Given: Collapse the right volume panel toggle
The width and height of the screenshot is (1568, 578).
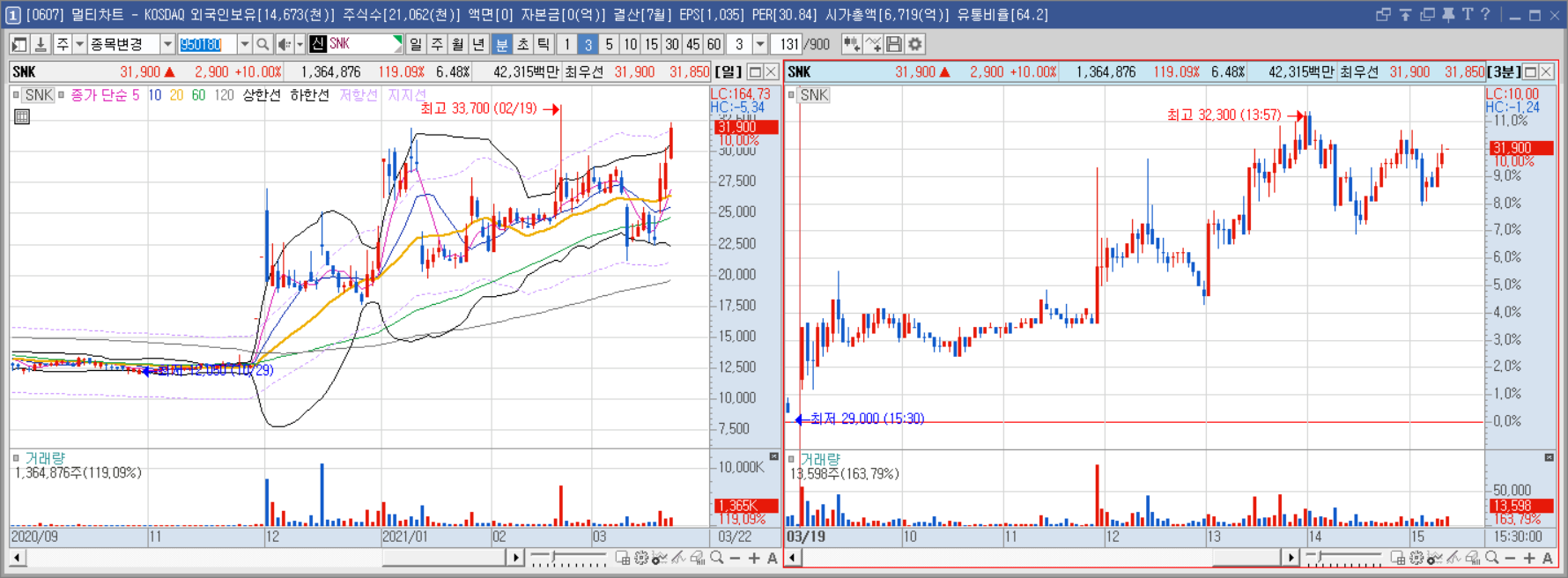Looking at the screenshot, I should [1550, 457].
